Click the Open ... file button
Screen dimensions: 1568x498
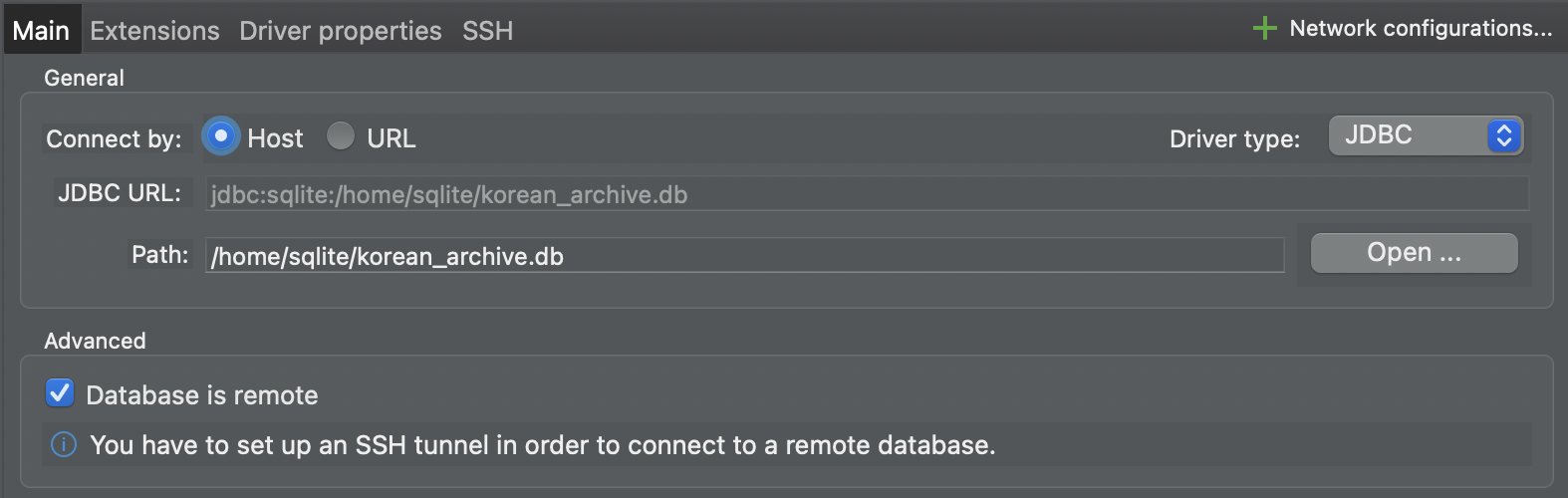tap(1415, 253)
